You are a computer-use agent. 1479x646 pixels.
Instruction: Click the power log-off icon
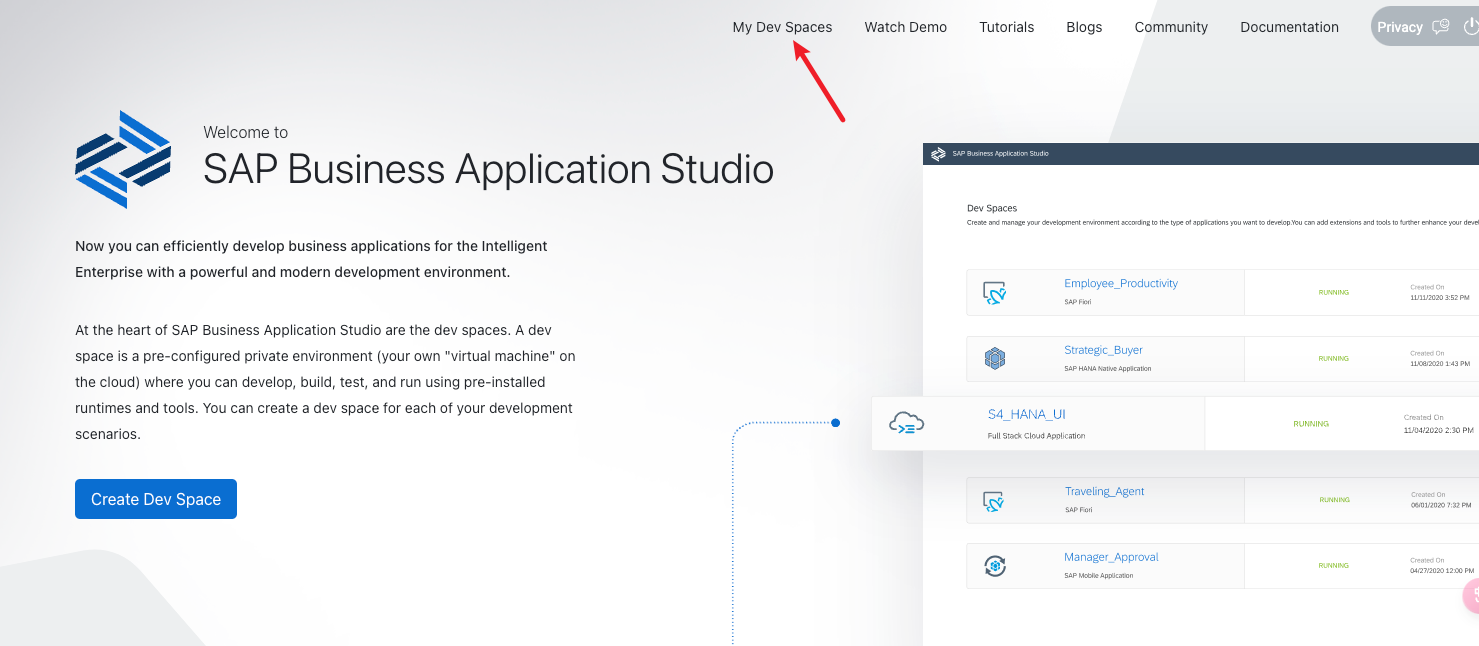(x=1470, y=27)
